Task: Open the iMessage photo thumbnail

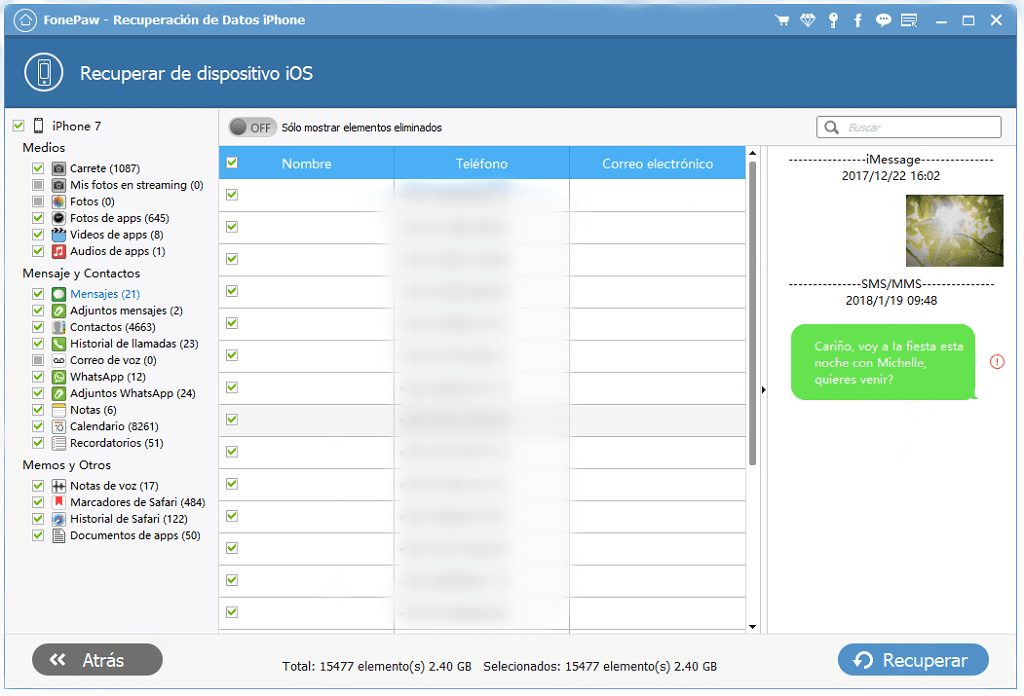Action: coord(954,230)
